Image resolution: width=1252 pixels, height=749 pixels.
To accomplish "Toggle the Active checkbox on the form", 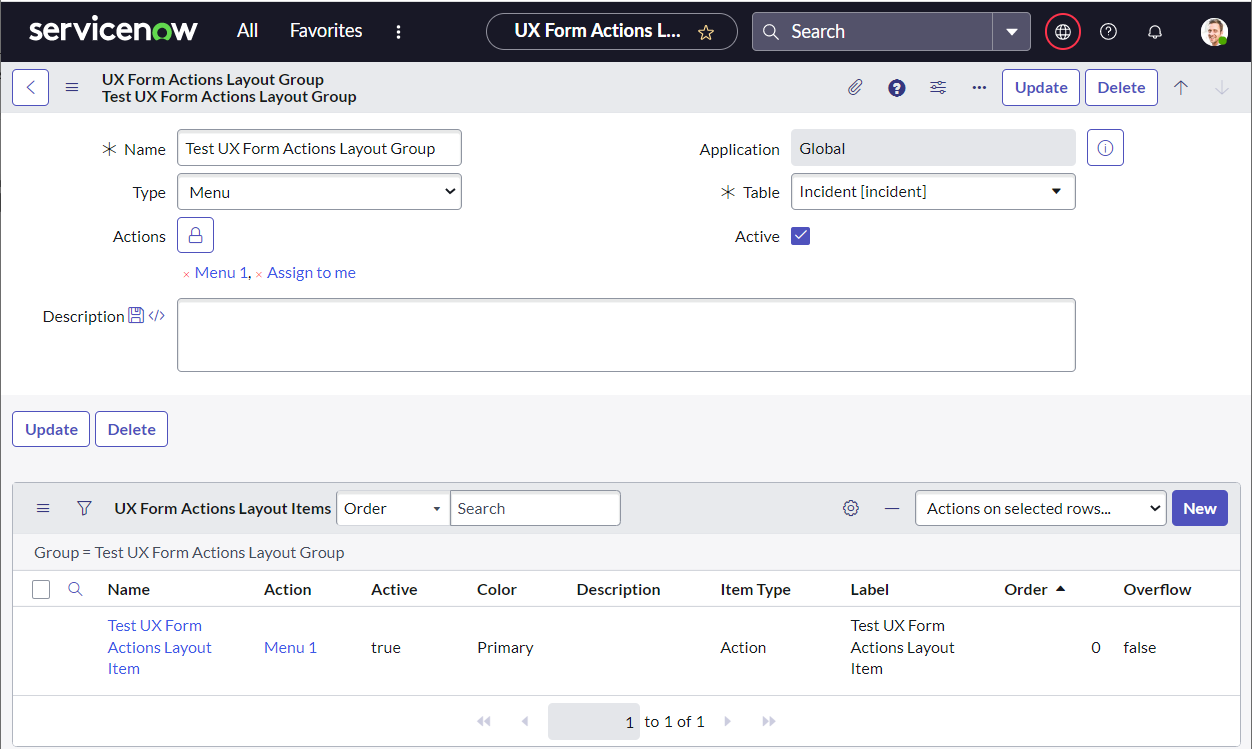I will pos(800,236).
